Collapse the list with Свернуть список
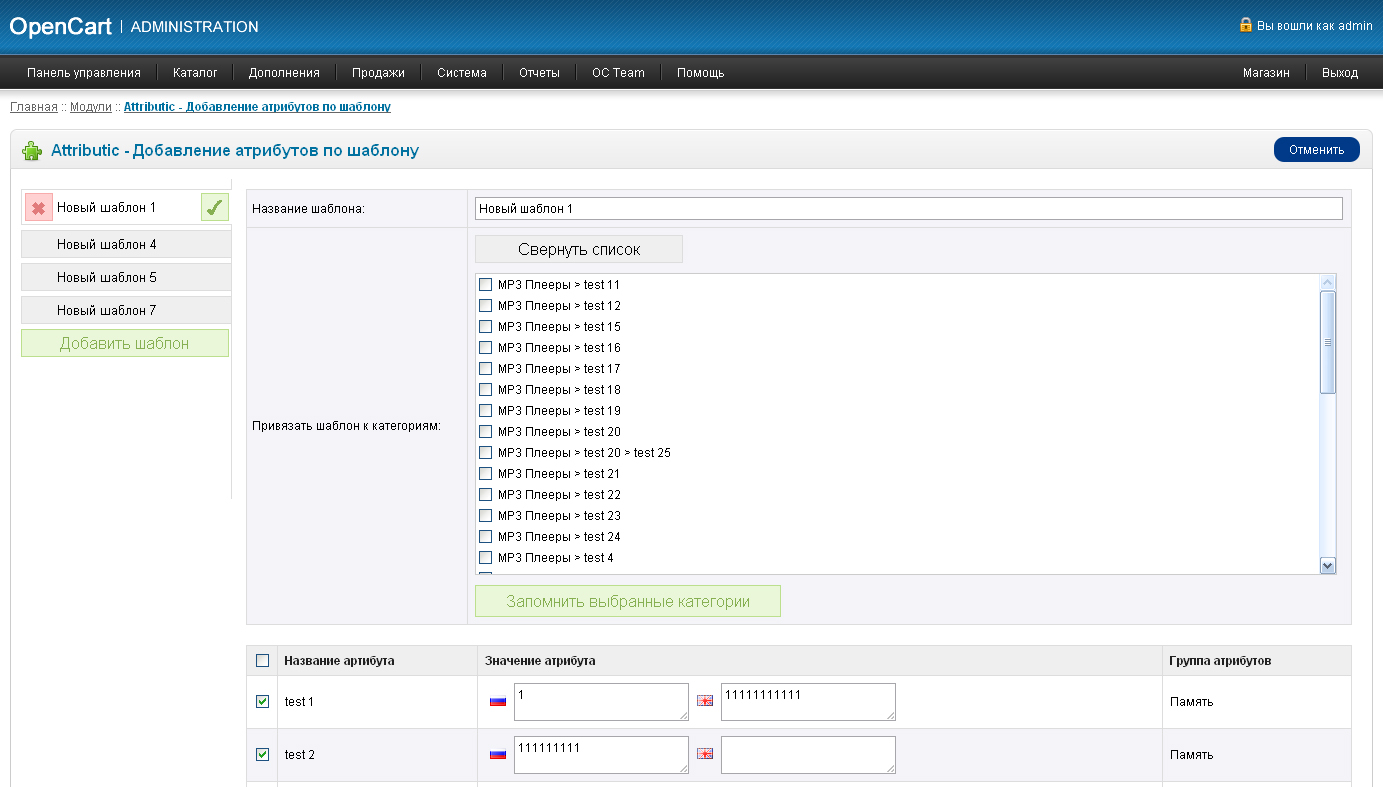The image size is (1383, 787). tap(578, 249)
